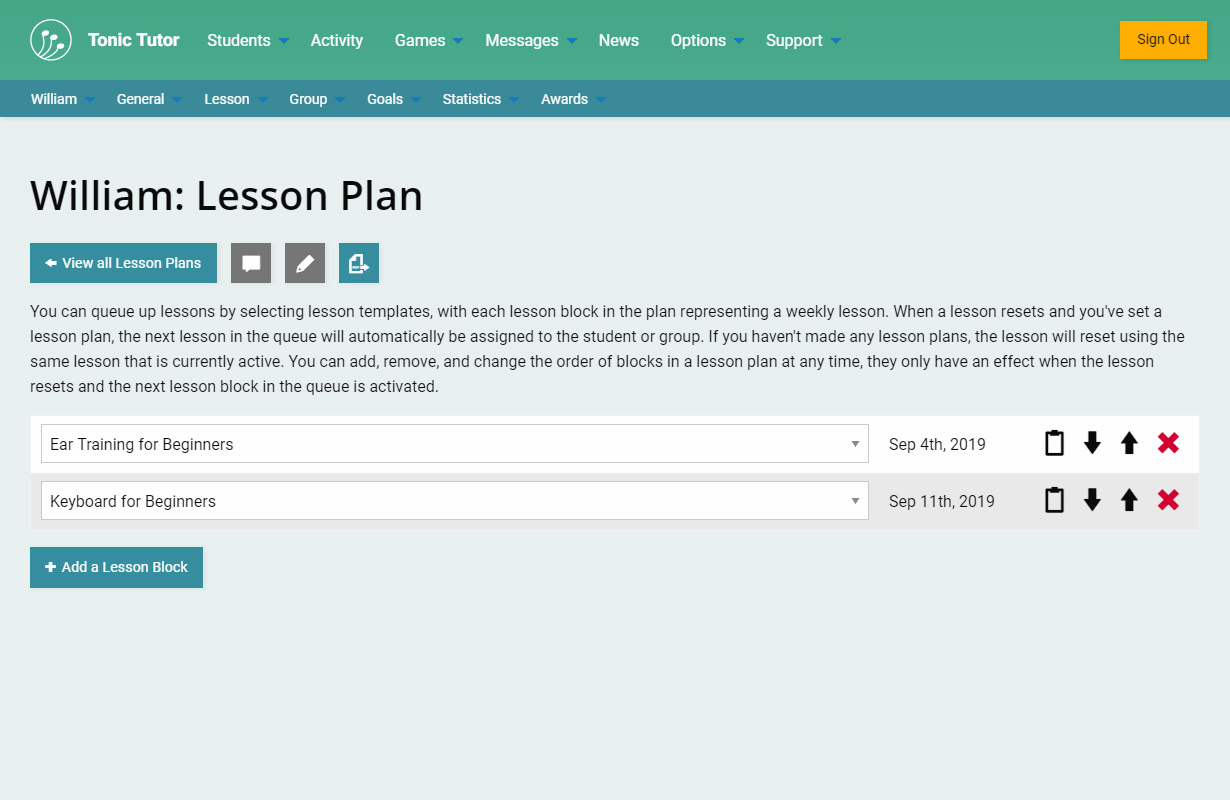The width and height of the screenshot is (1230, 800).
Task: Move Ear Training lesson block down
Action: click(x=1092, y=443)
